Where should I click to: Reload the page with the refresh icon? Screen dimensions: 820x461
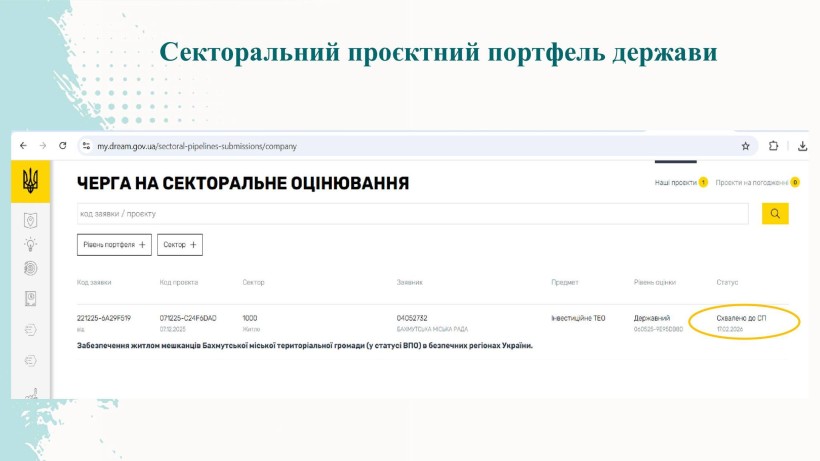click(63, 146)
